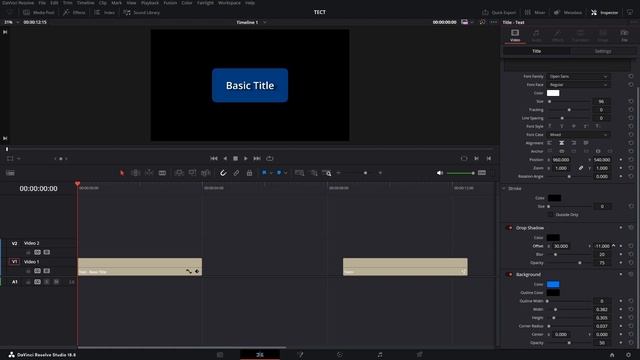The image size is (640, 360).
Task: Adjust the green monitor volume slider
Action: coord(460,173)
